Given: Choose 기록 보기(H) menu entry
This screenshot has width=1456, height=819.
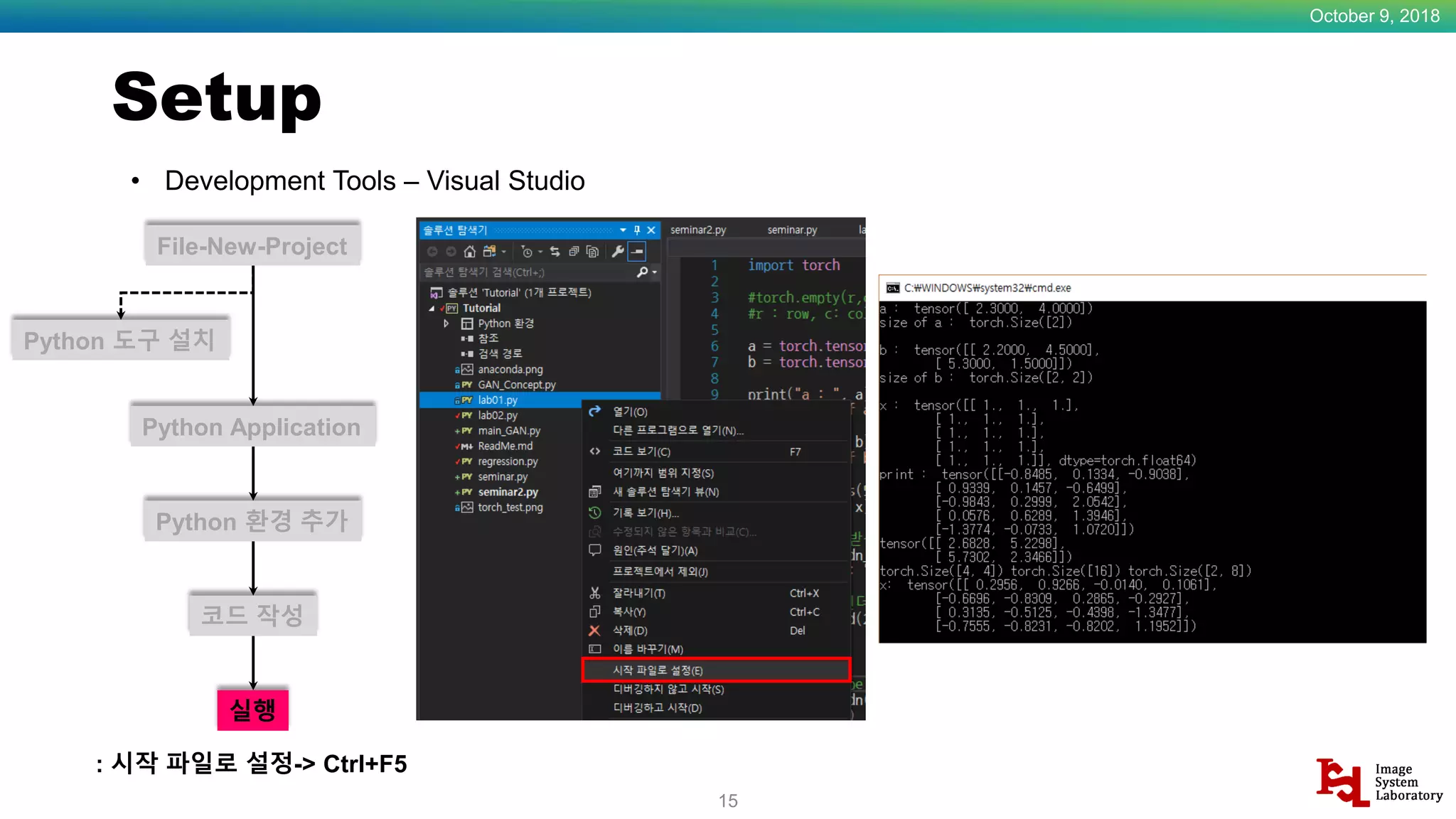Looking at the screenshot, I should 717,513.
